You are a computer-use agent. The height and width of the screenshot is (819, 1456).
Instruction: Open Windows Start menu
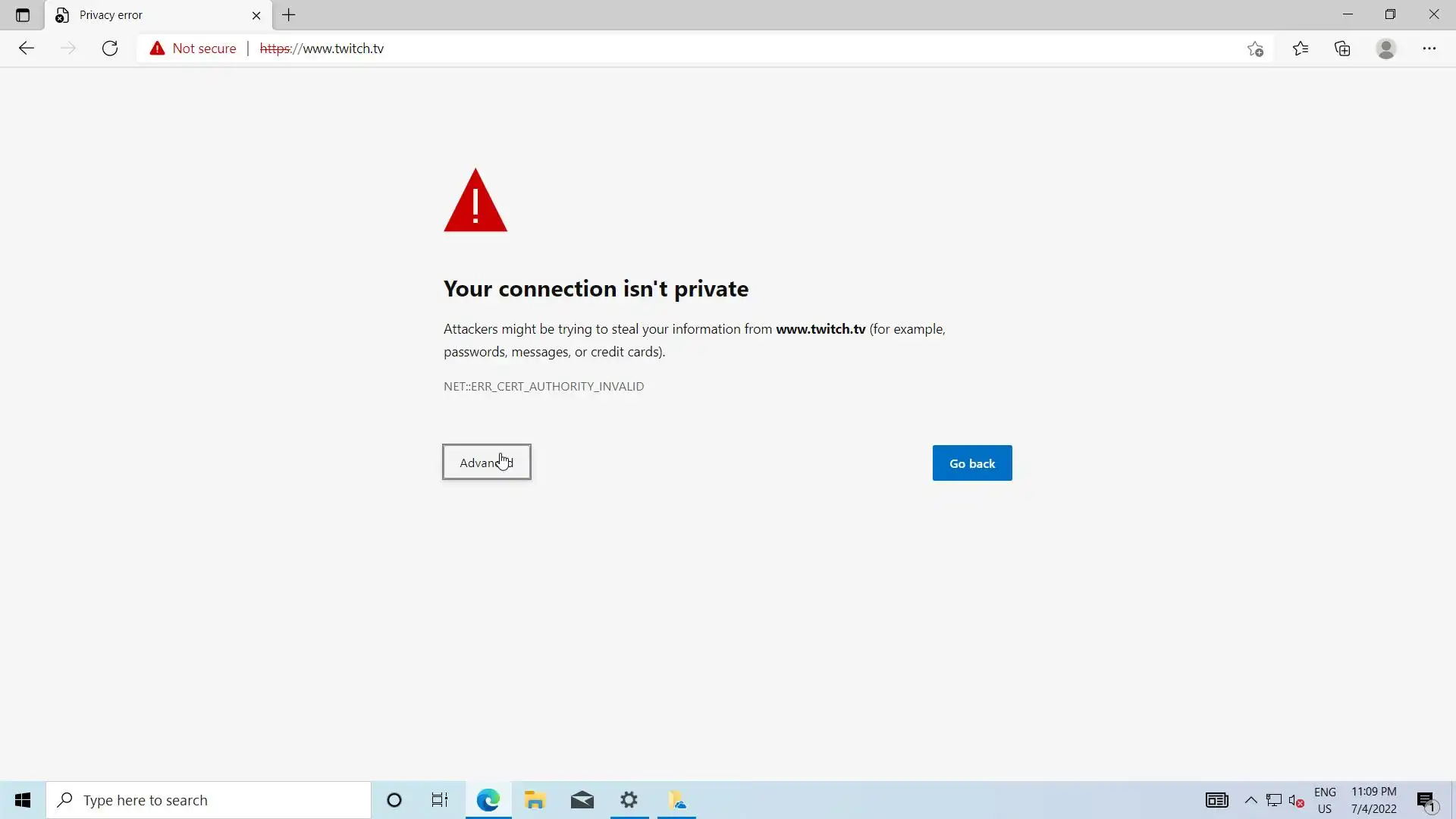click(23, 800)
